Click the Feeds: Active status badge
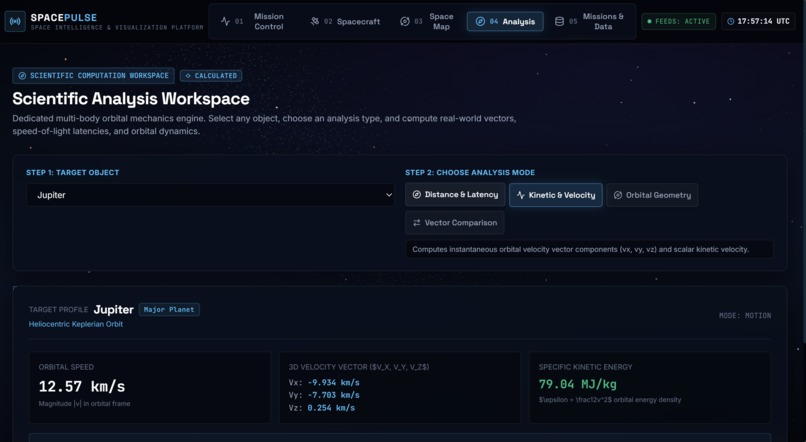Image resolution: width=806 pixels, height=442 pixels. pos(679,22)
